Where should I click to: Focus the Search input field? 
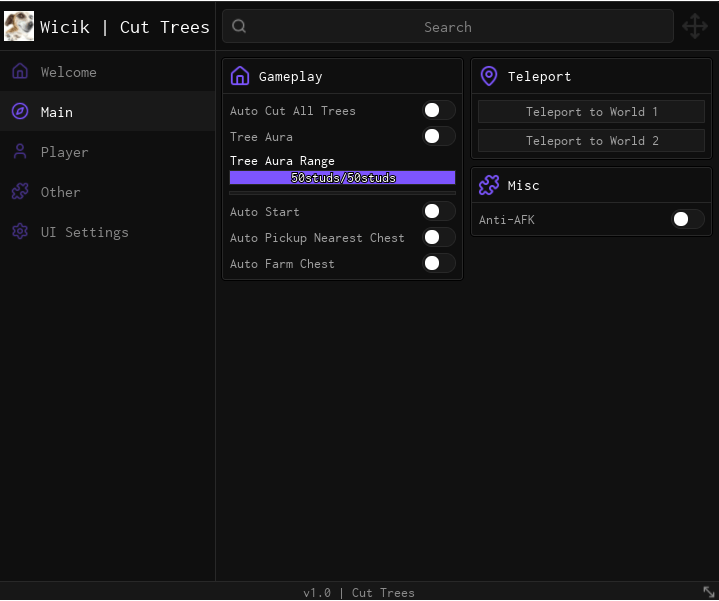pos(448,27)
